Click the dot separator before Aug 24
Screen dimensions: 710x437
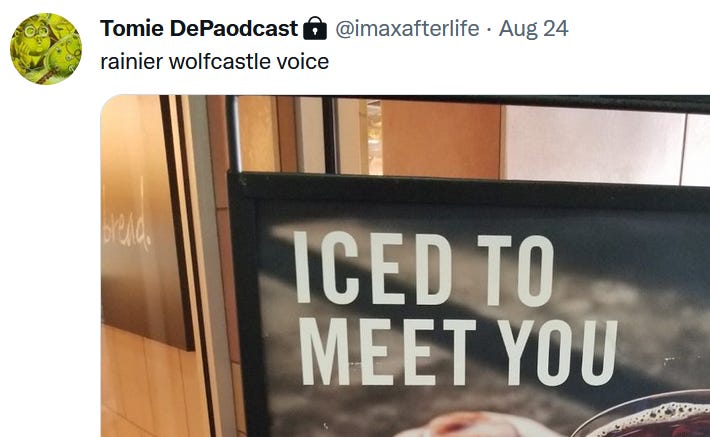489,29
